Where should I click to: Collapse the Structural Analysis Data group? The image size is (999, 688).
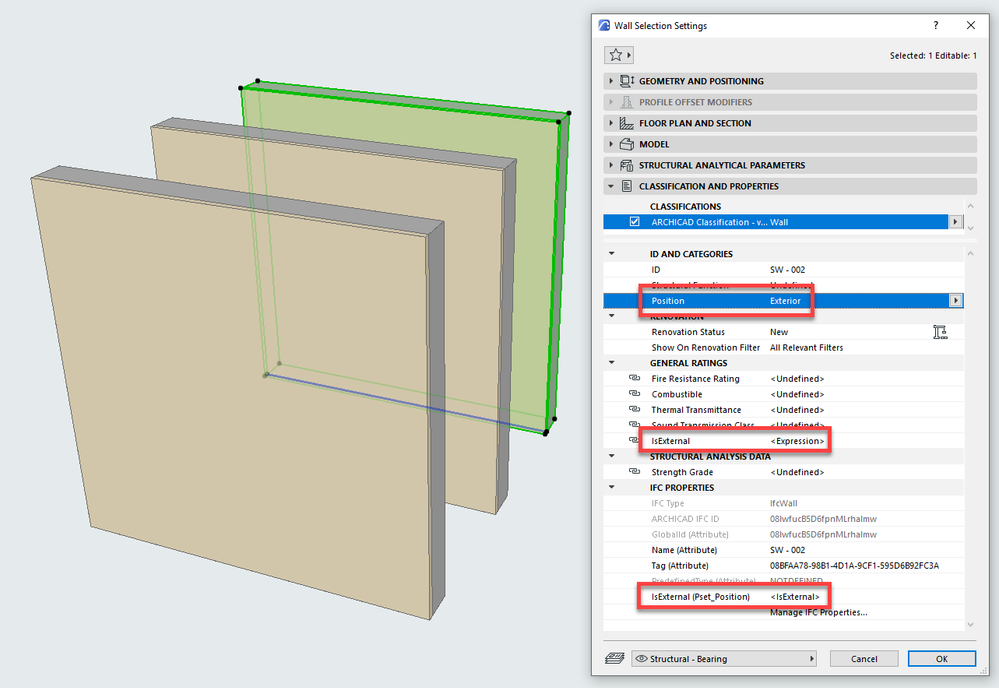tap(612, 456)
